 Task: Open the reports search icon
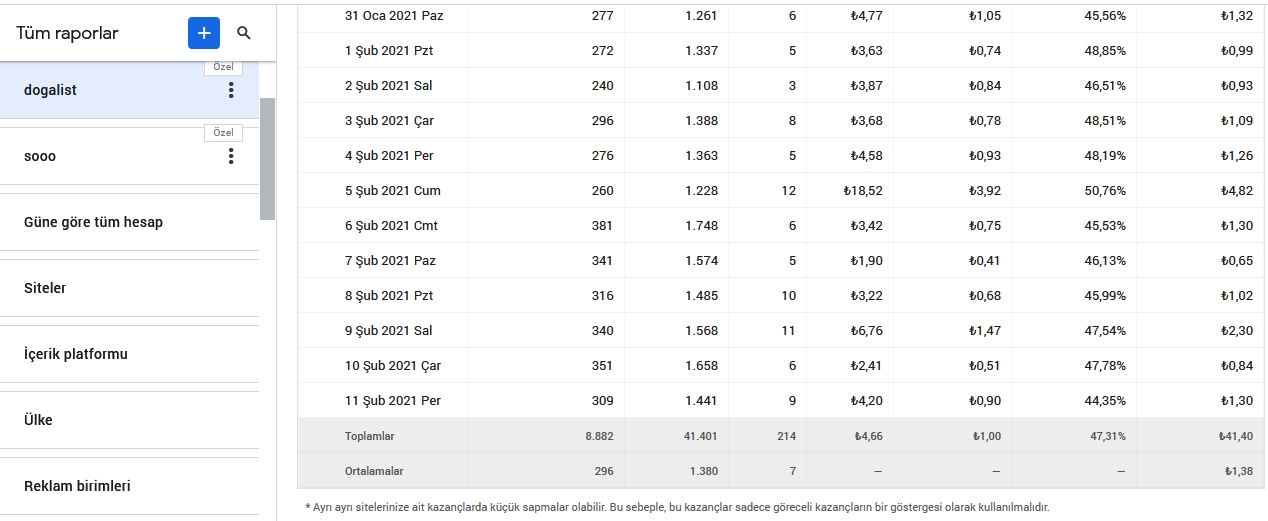244,33
